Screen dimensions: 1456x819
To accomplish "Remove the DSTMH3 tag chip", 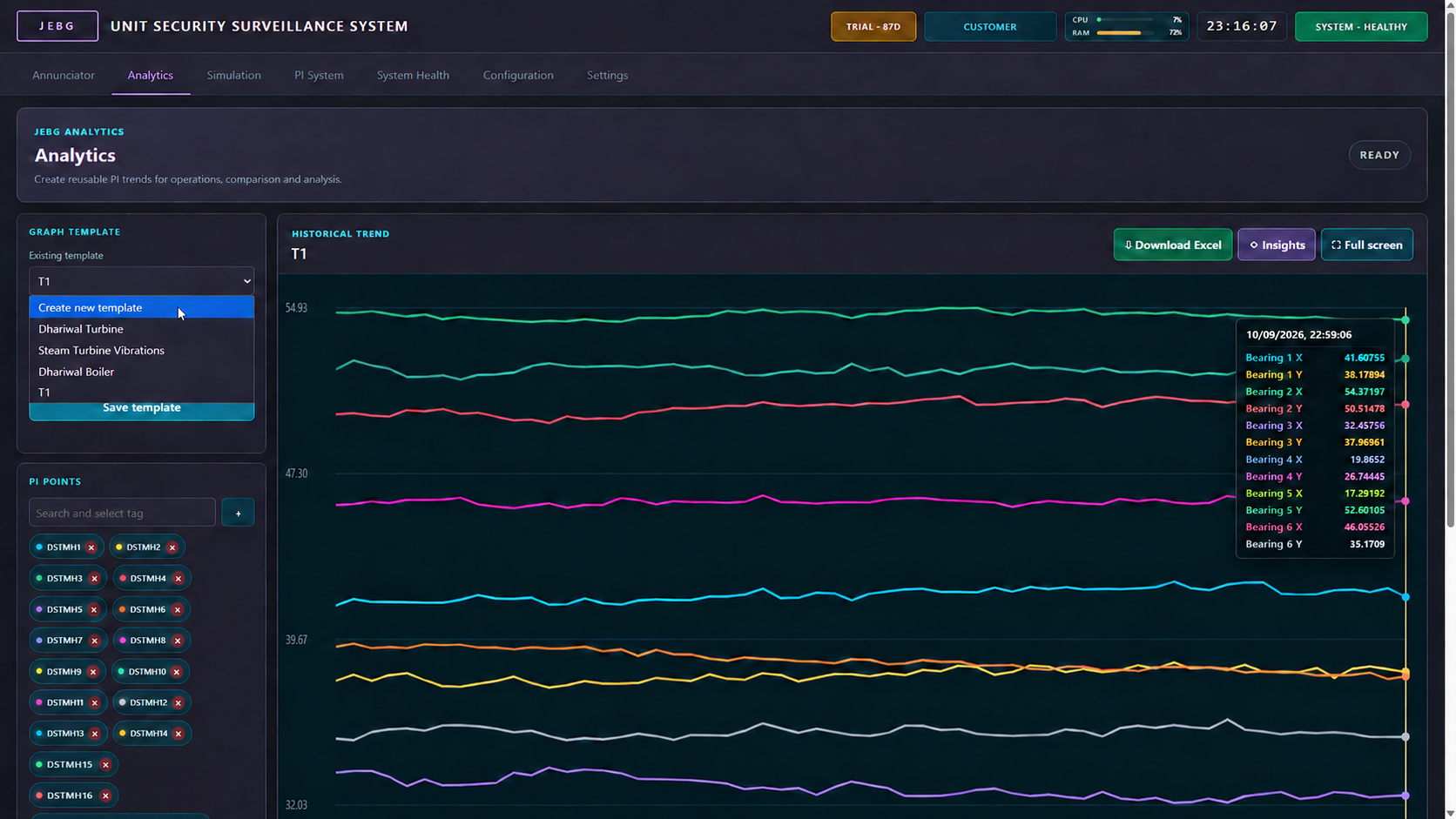I will click(95, 579).
